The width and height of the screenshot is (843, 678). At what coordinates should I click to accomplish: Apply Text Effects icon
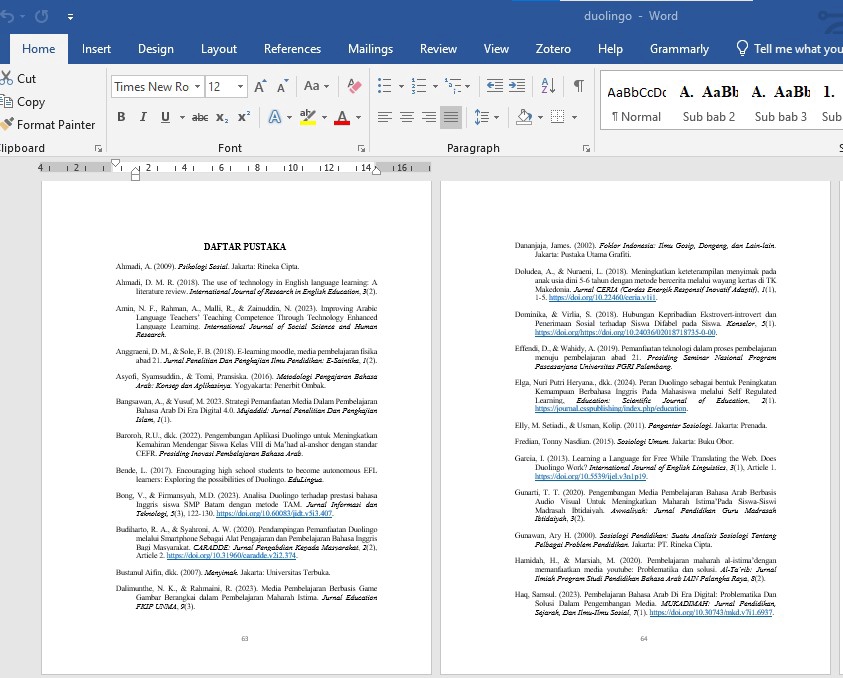click(275, 117)
